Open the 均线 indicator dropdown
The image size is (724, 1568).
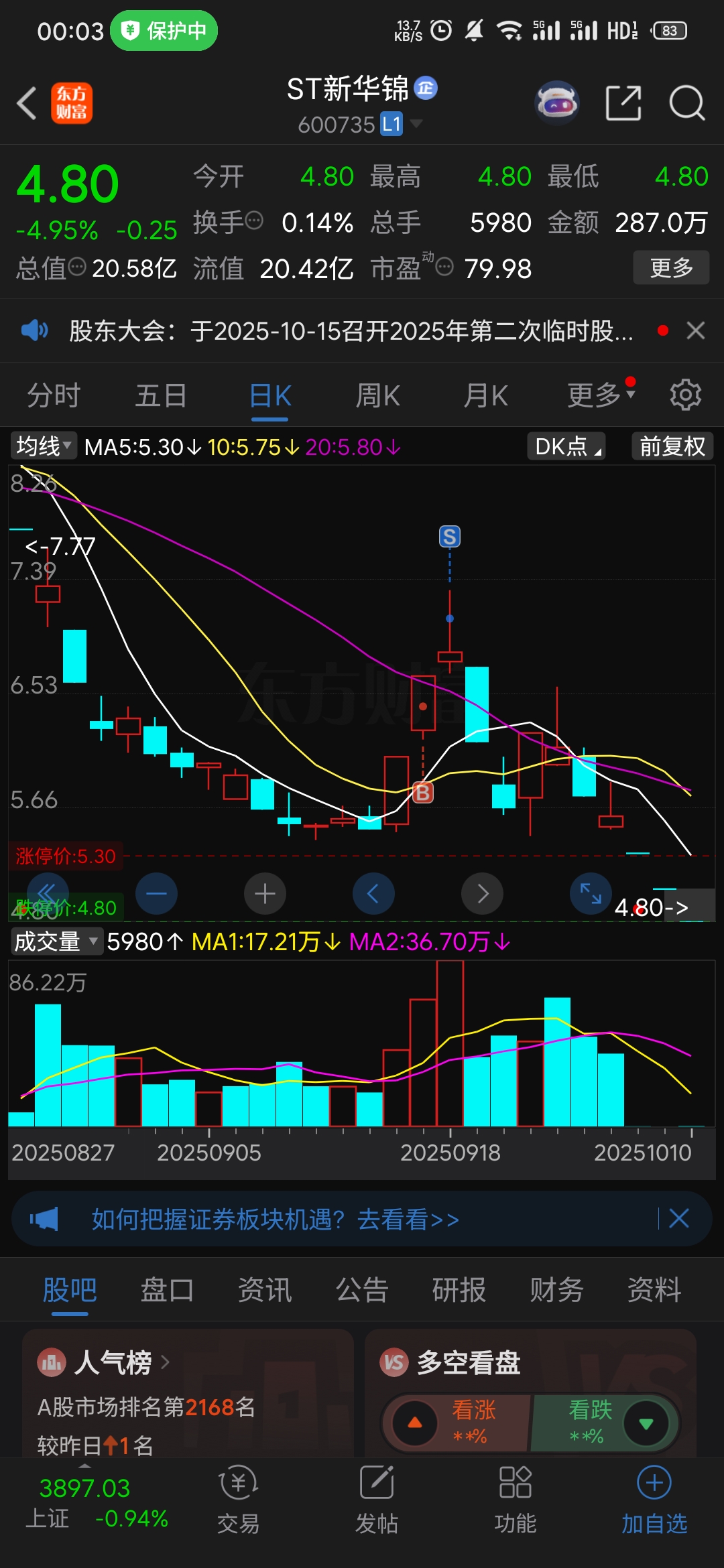pyautogui.click(x=44, y=446)
